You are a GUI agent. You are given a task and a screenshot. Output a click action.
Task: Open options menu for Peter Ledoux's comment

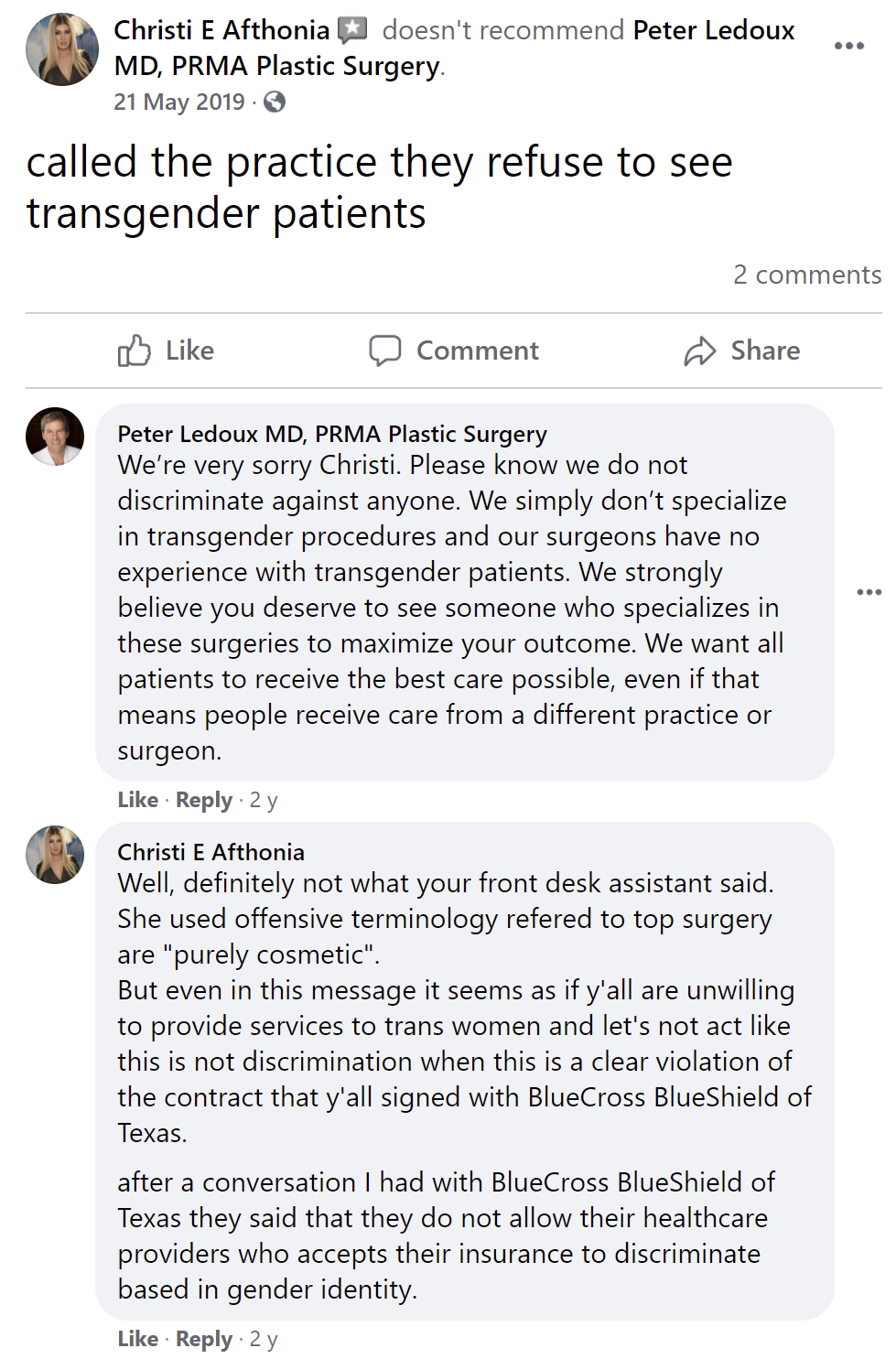tap(869, 592)
